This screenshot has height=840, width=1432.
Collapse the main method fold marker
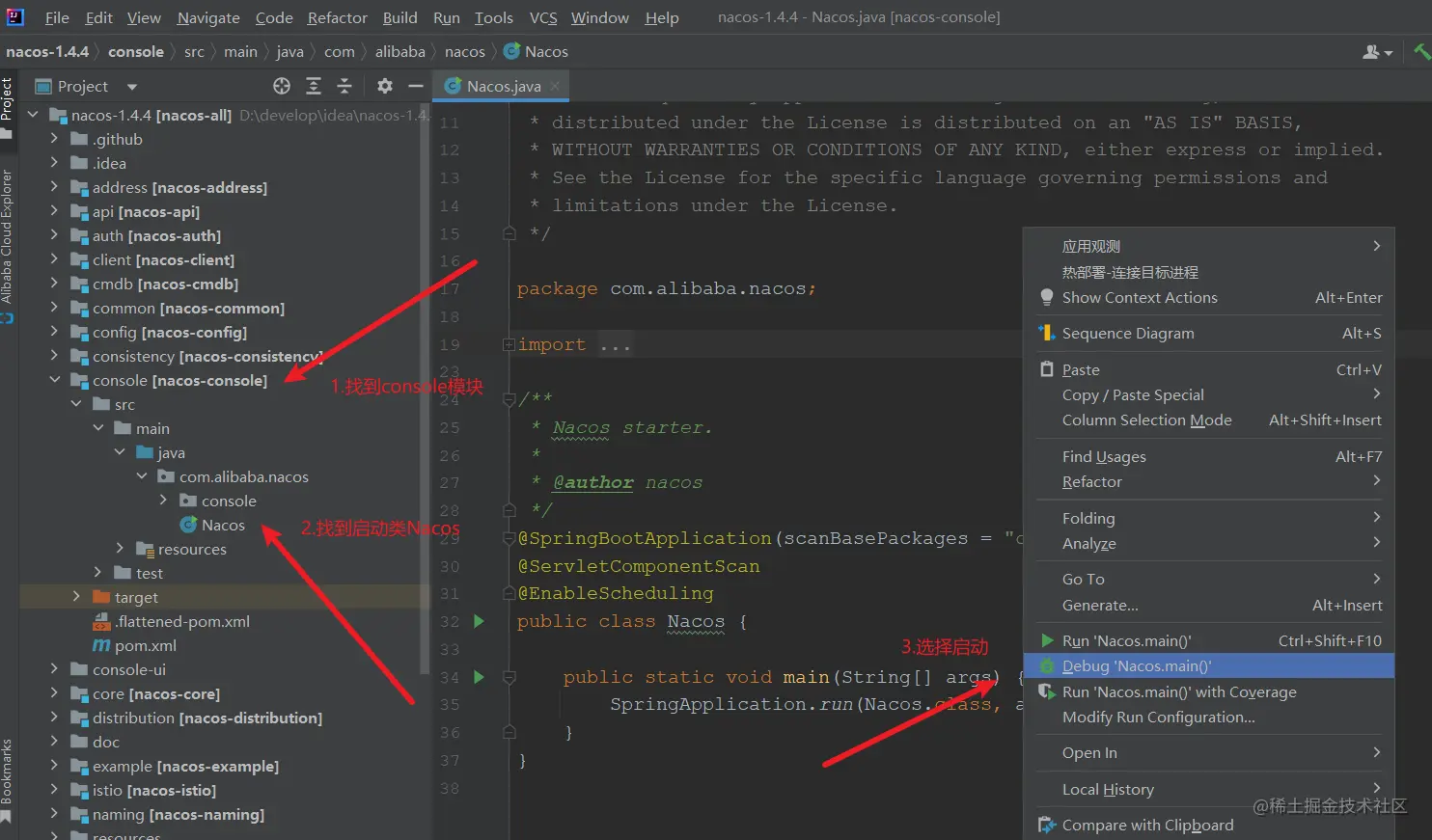pos(509,677)
